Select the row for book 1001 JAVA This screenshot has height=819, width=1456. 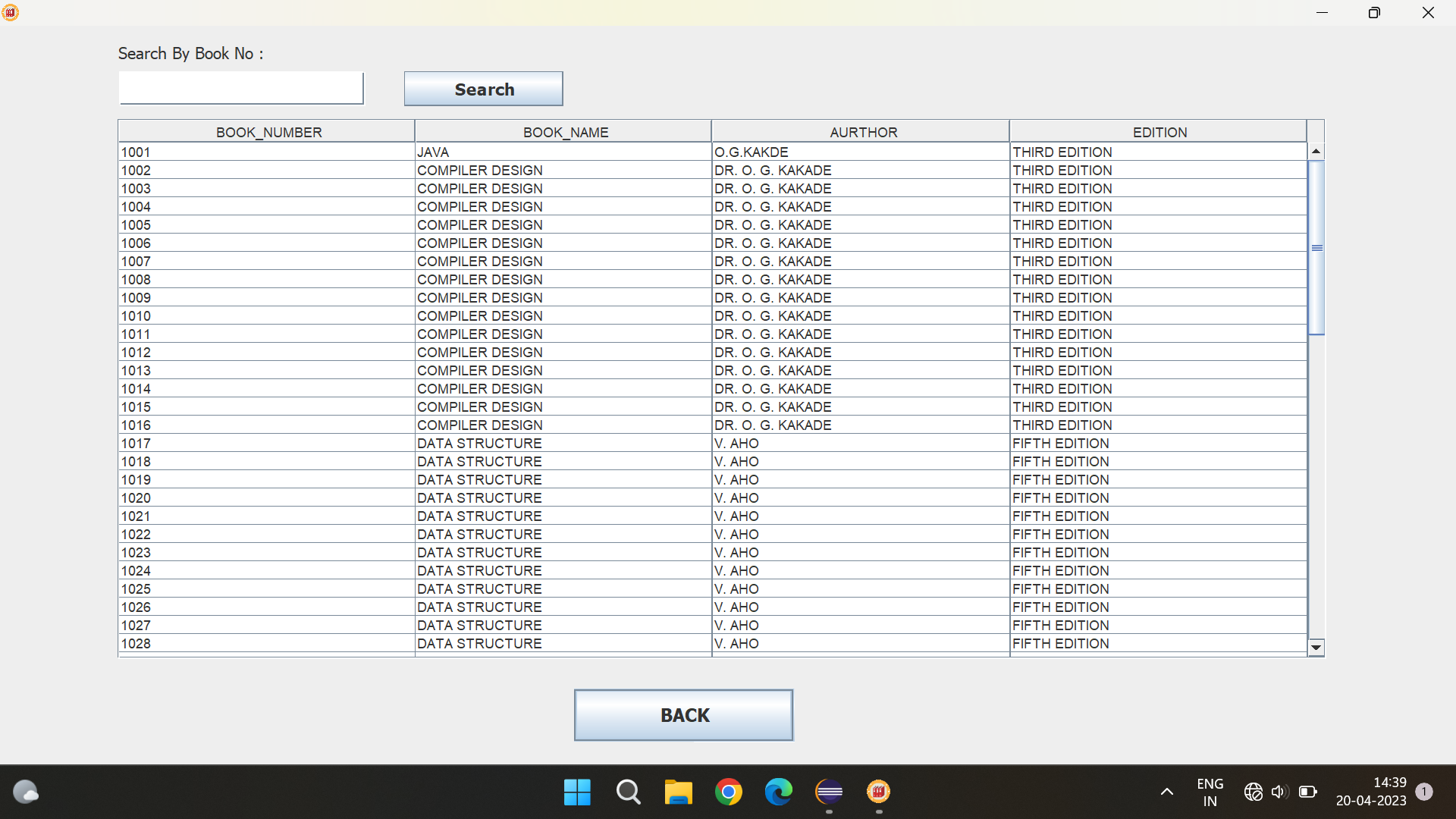(432, 152)
